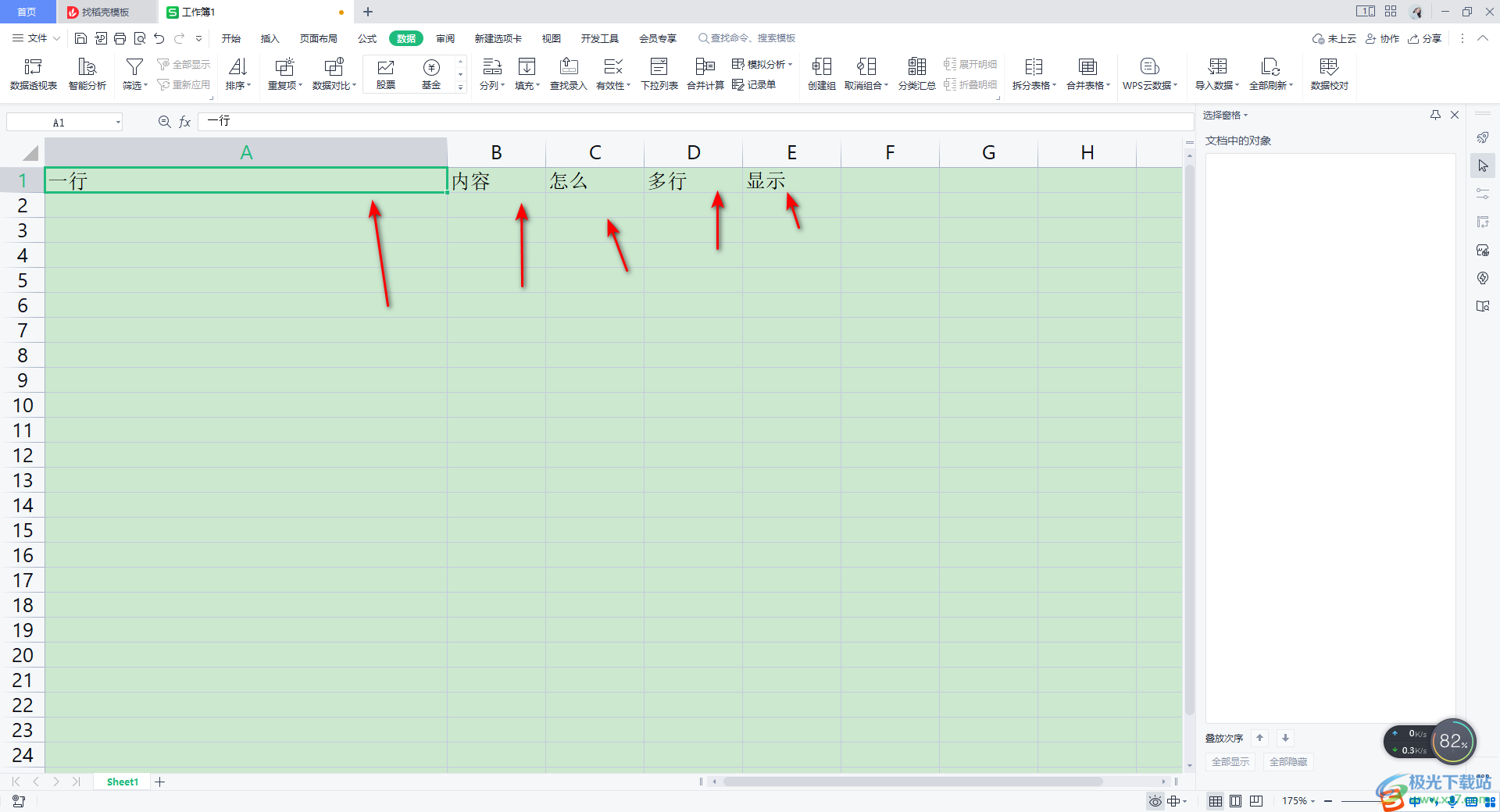The height and width of the screenshot is (812, 1500).
Task: Toggle eye-protection mode in status bar
Action: [1155, 801]
